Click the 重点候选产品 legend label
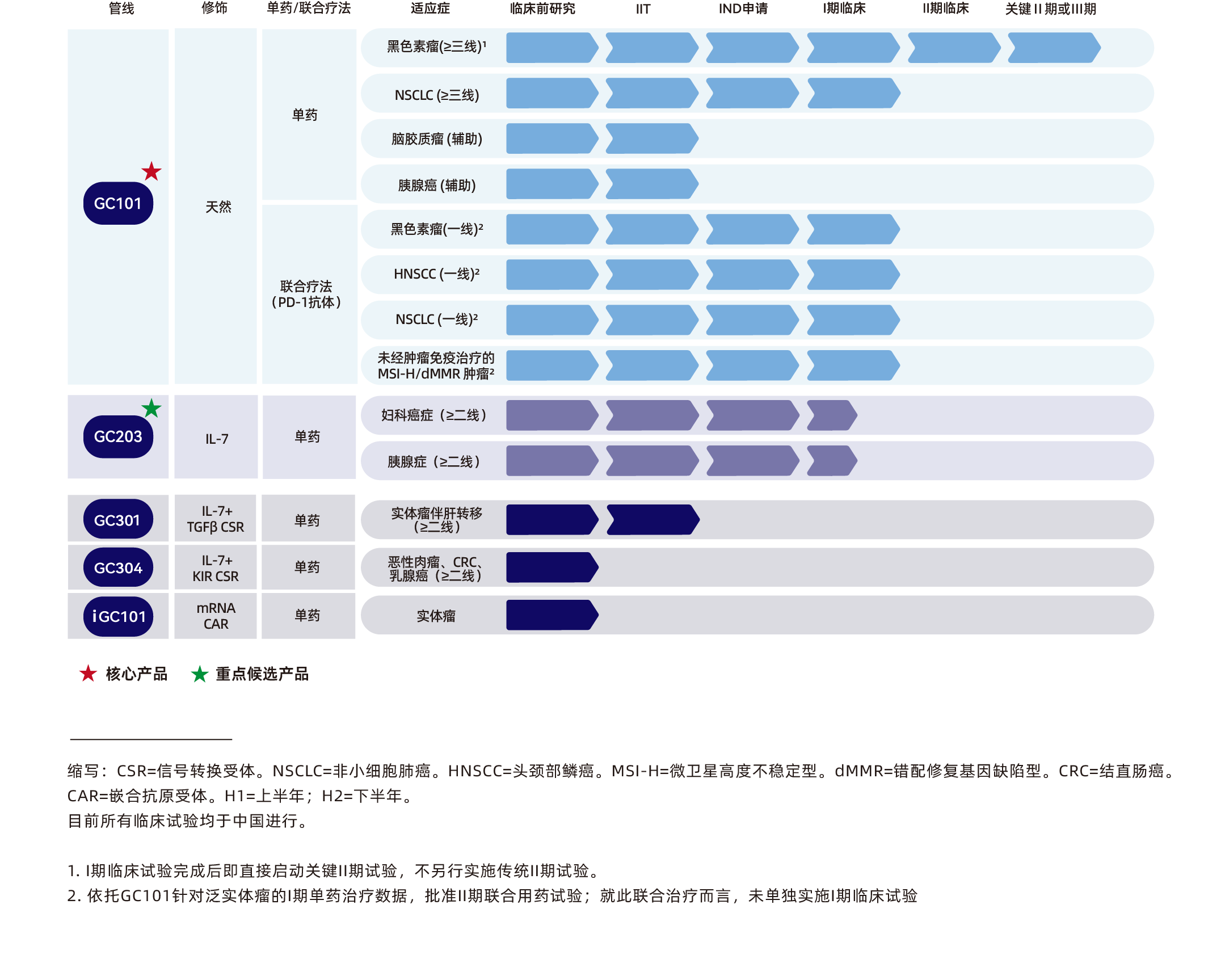This screenshot has height=980, width=1225. (x=262, y=674)
